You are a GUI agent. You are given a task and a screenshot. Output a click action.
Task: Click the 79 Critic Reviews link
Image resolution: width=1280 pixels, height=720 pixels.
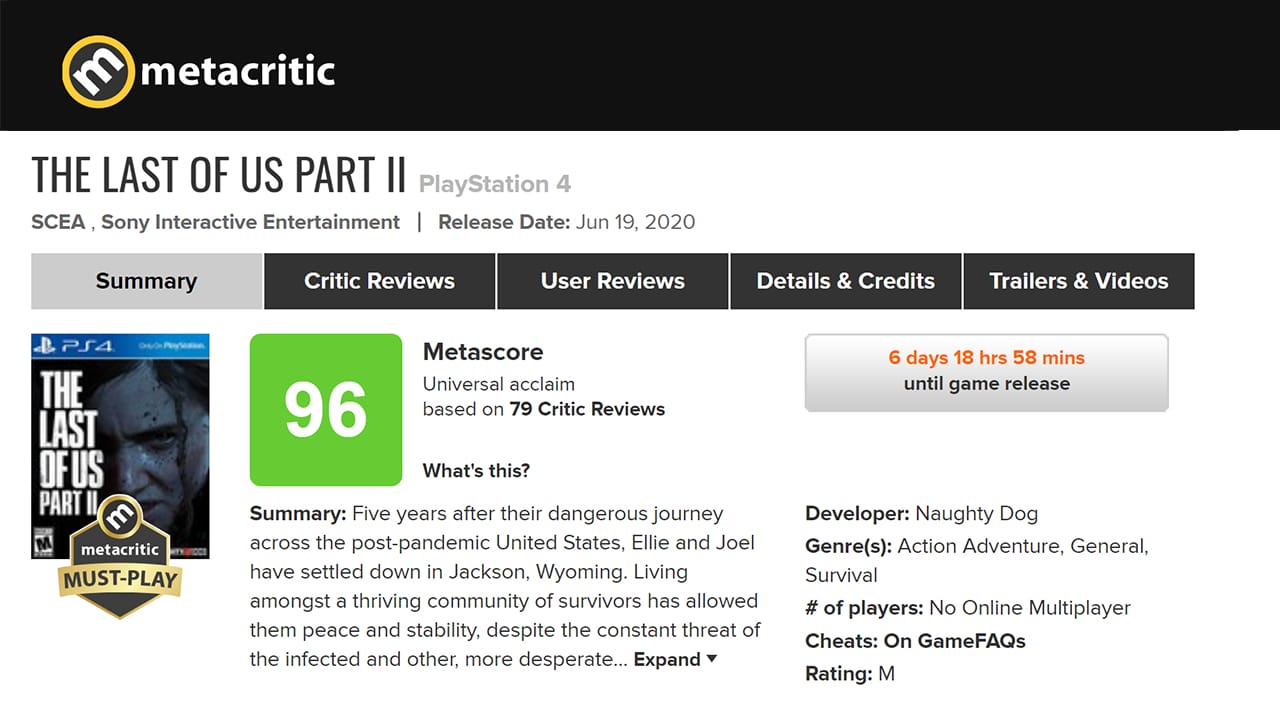click(x=587, y=409)
